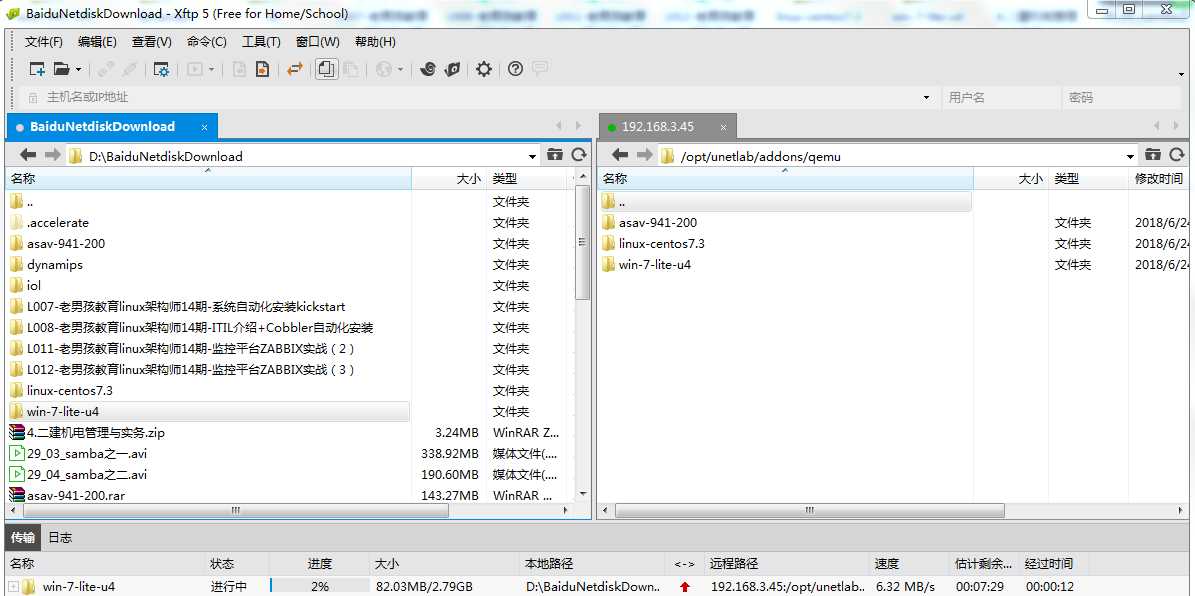Select file 4.二建机电管理与实务.zip
The image size is (1195, 596).
(96, 433)
